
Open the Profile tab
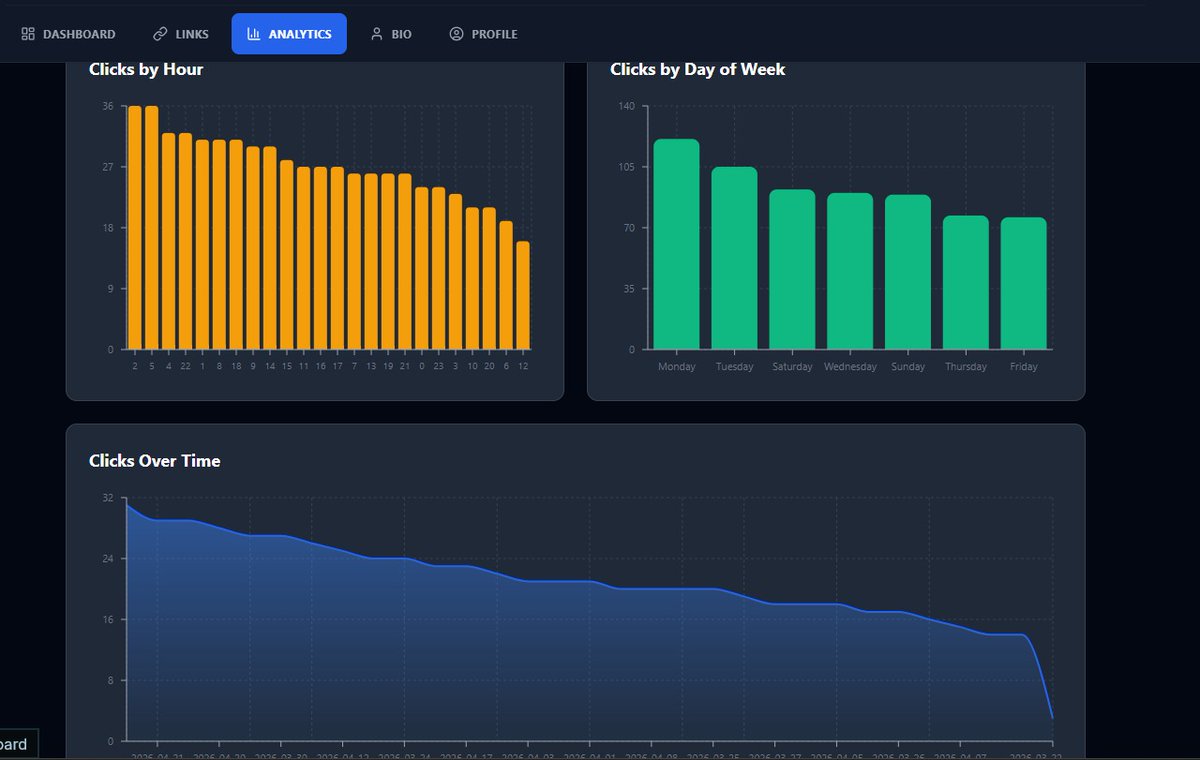(483, 34)
